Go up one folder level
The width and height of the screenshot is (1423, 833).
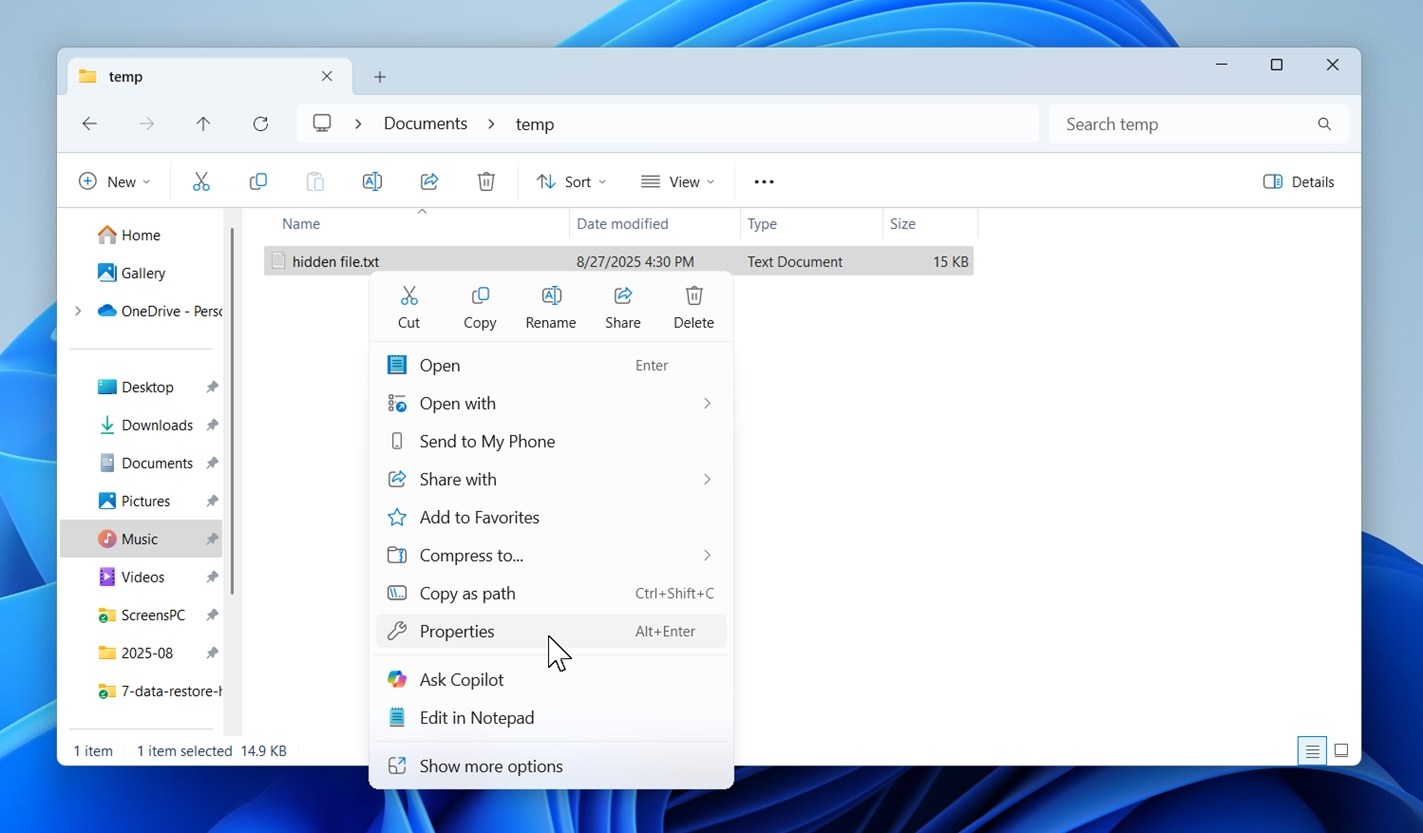[x=203, y=124]
